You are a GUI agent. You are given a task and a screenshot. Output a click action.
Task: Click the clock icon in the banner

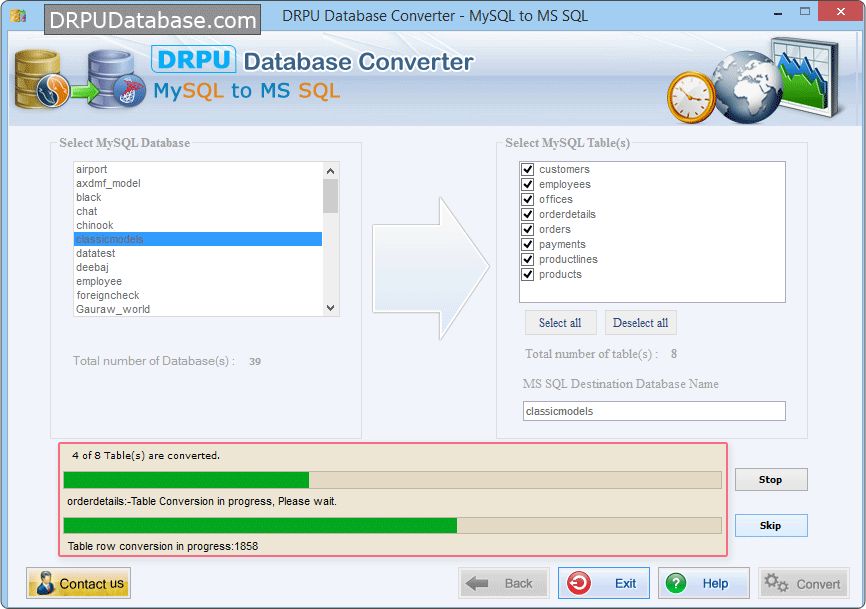click(x=691, y=98)
